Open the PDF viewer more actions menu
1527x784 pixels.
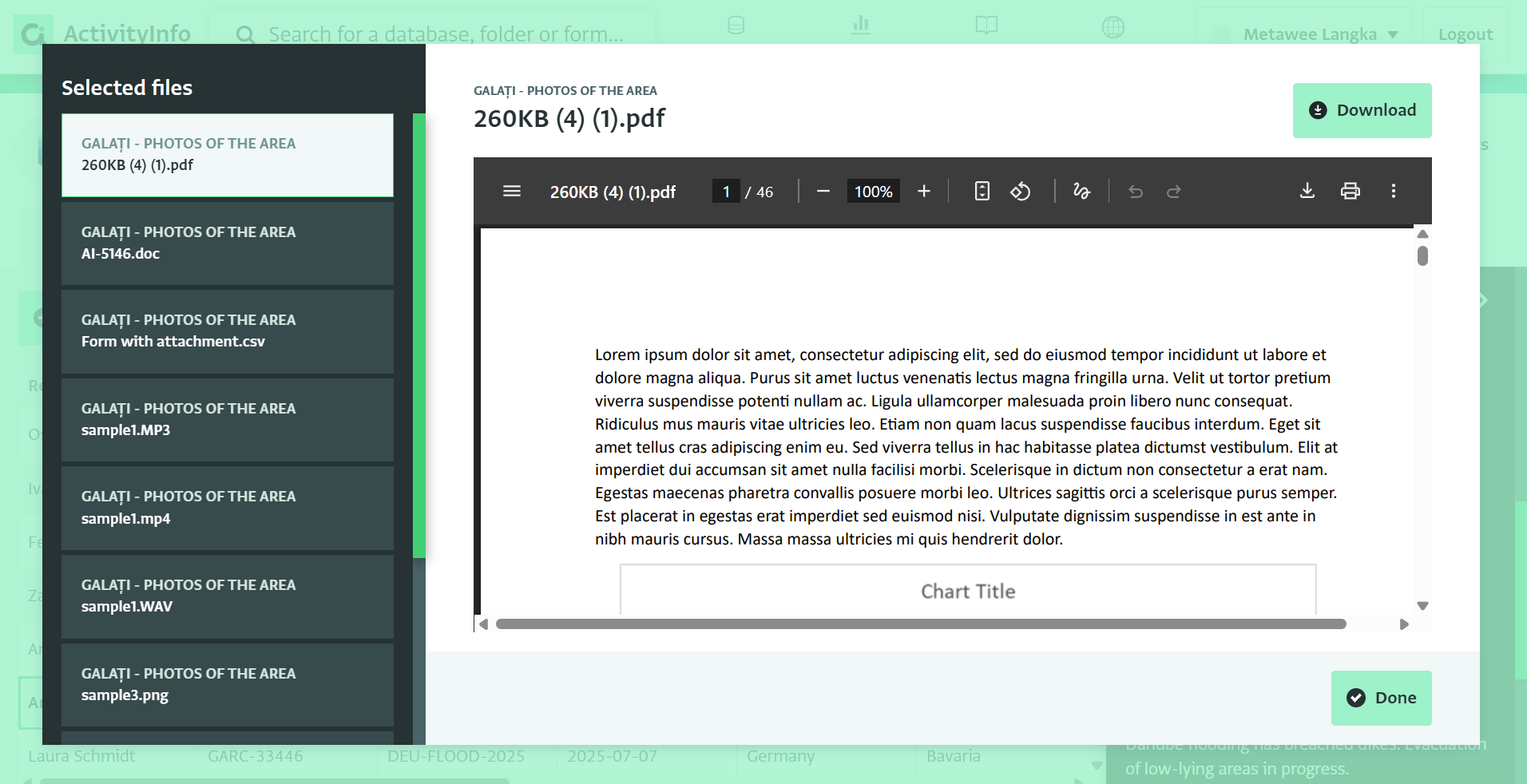click(1394, 192)
